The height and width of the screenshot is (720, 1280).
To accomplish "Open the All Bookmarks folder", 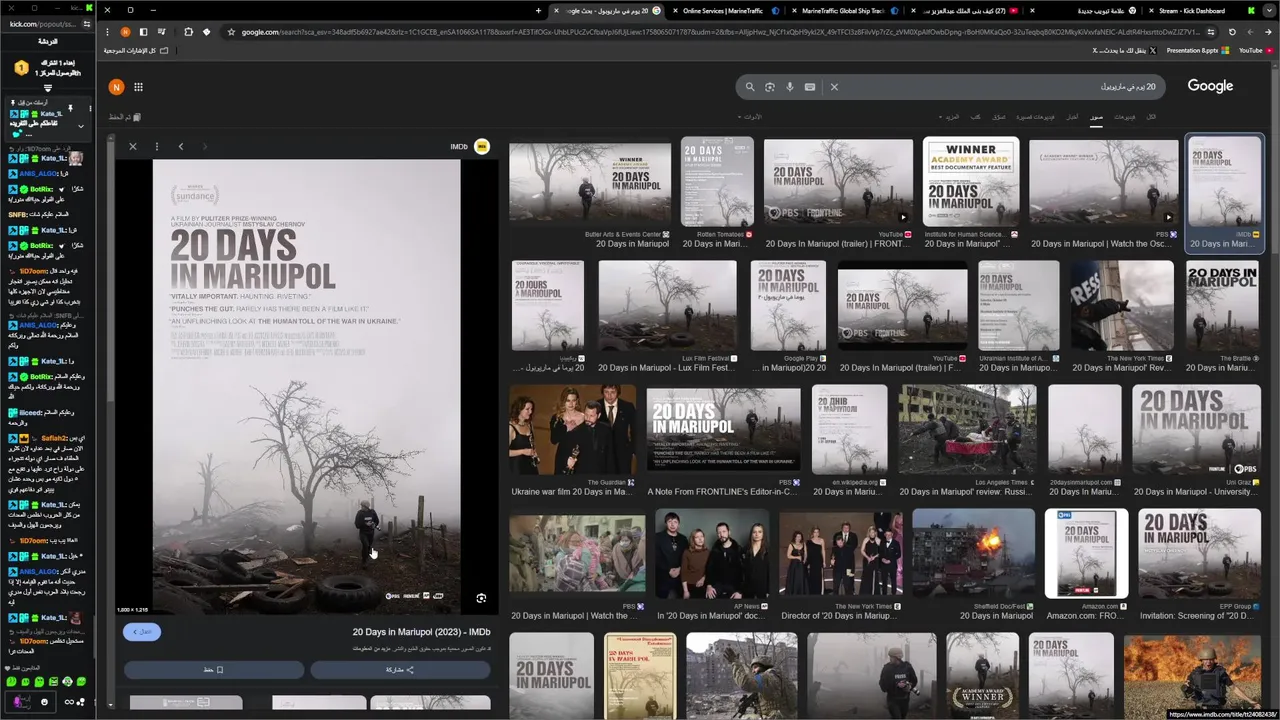I will [x=135, y=50].
